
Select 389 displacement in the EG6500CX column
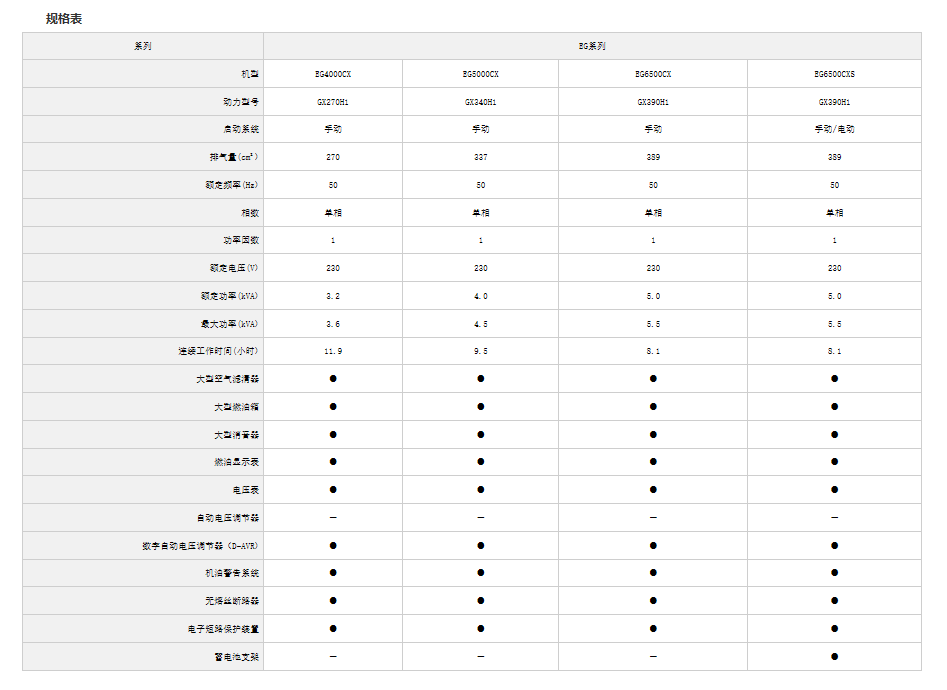(x=653, y=157)
